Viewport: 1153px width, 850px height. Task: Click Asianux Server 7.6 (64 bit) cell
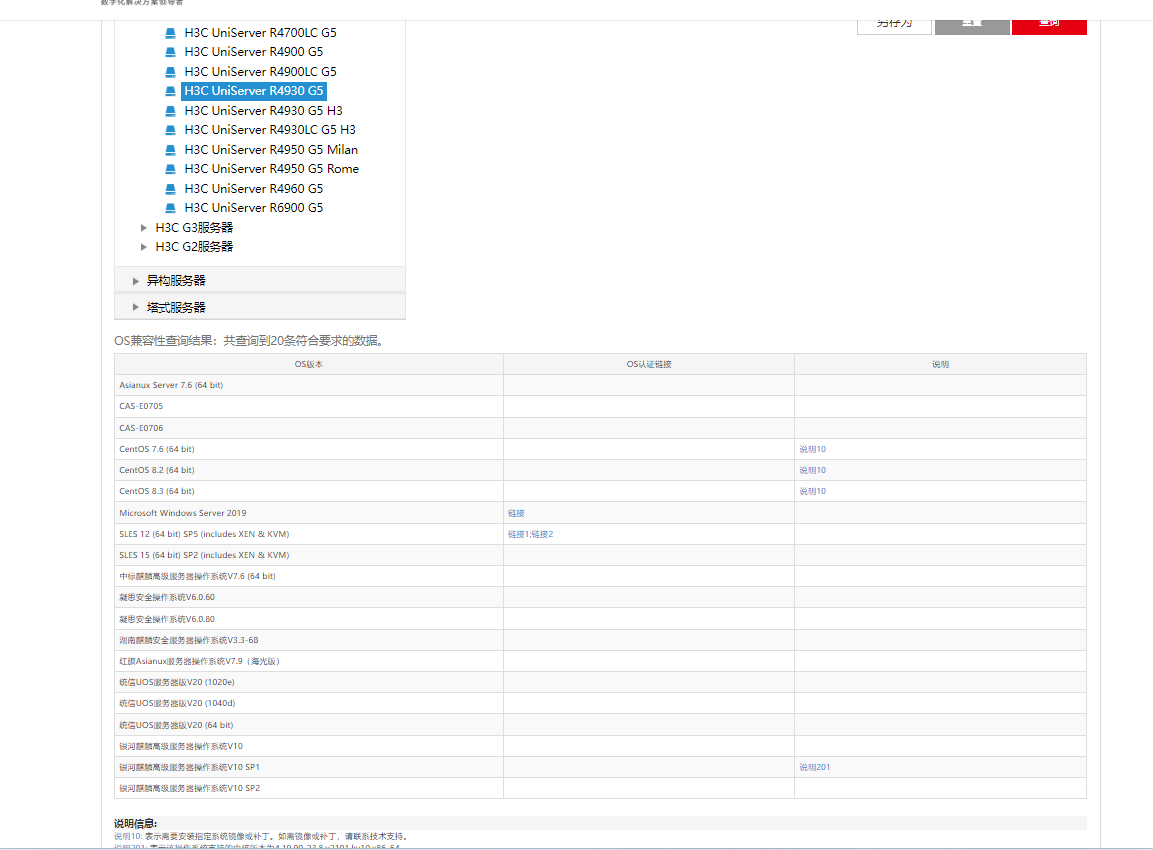pyautogui.click(x=309, y=385)
